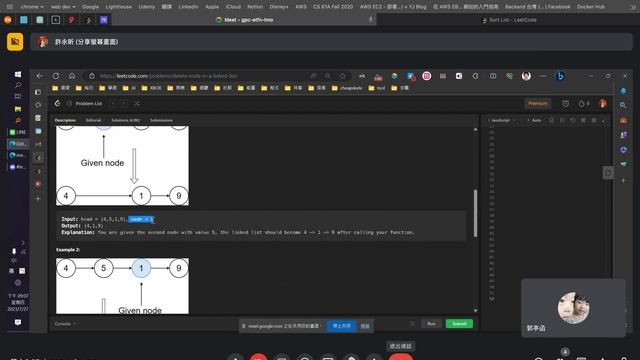The height and width of the screenshot is (360, 640).
Task: Click the streak fire counter icon
Action: (584, 104)
